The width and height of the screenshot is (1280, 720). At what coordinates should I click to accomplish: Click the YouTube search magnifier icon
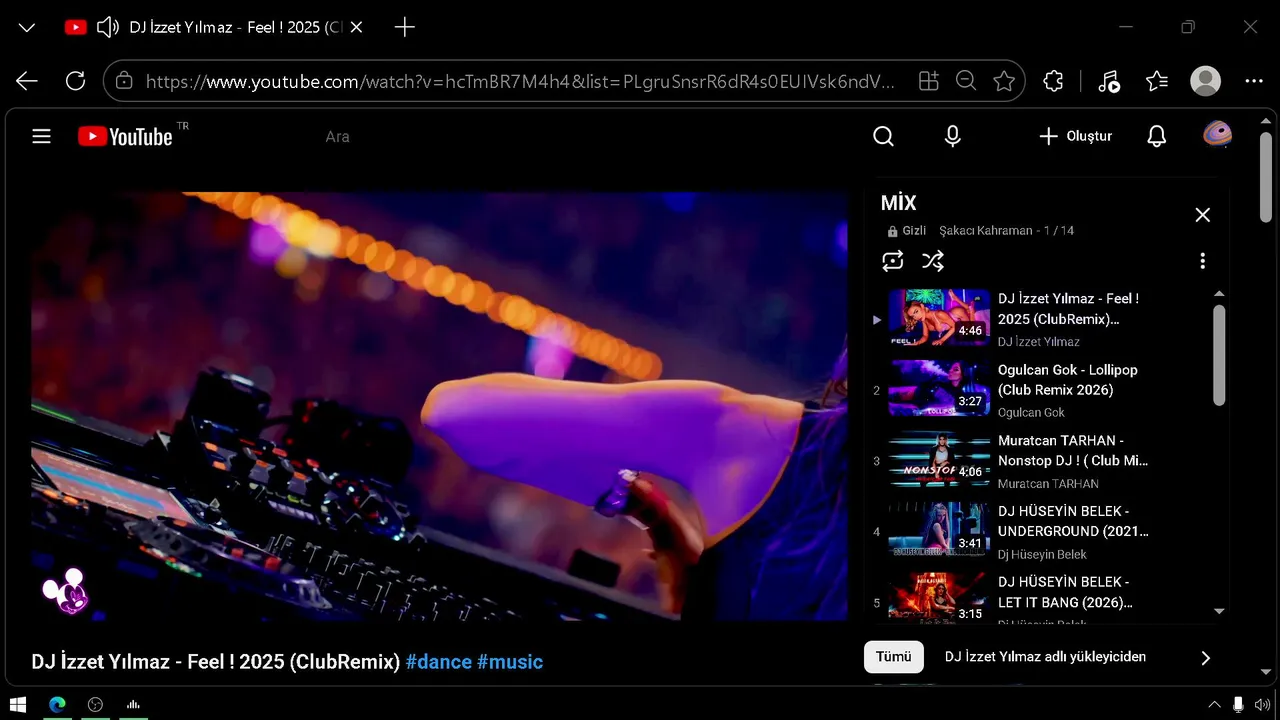click(x=883, y=136)
